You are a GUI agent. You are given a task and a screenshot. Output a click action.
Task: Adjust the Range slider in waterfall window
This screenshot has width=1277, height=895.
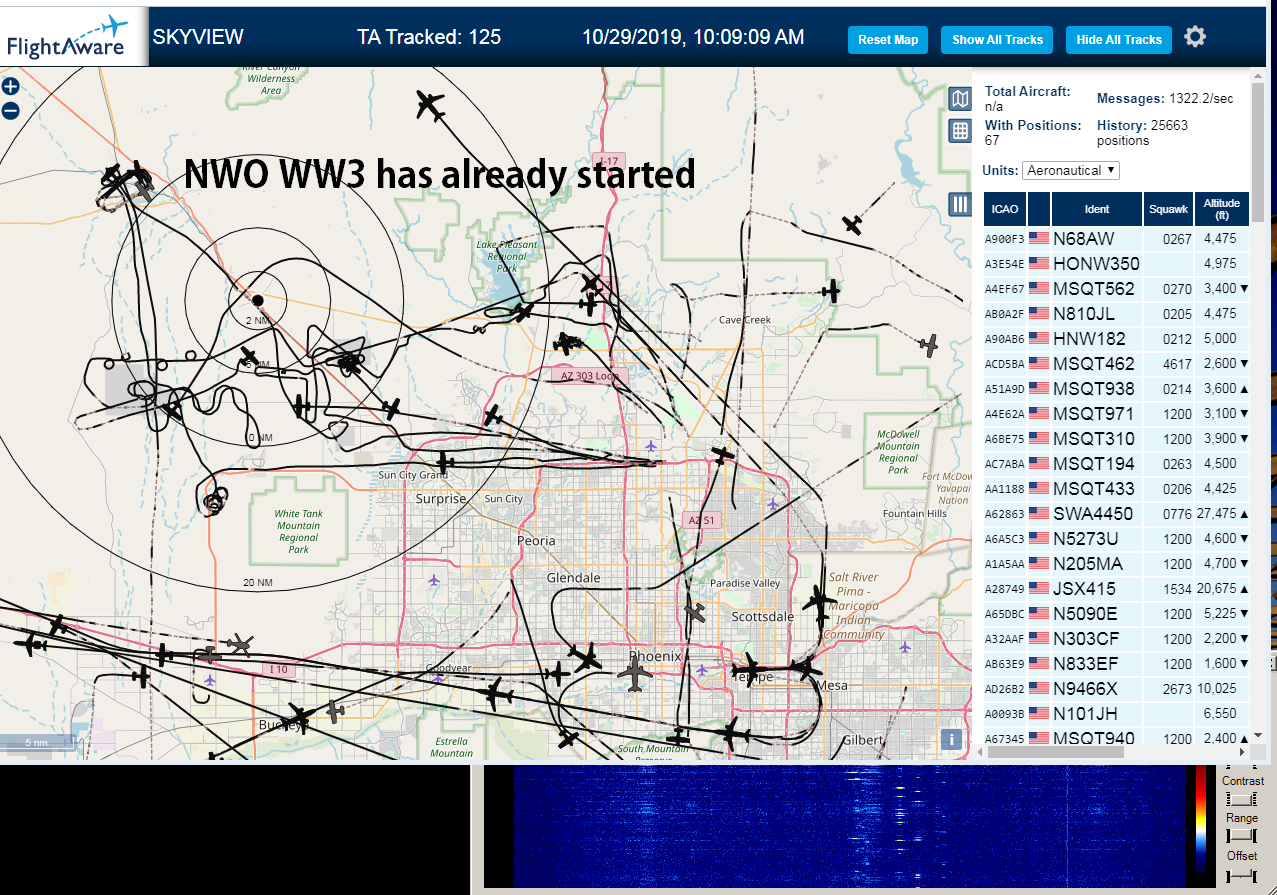(1241, 836)
